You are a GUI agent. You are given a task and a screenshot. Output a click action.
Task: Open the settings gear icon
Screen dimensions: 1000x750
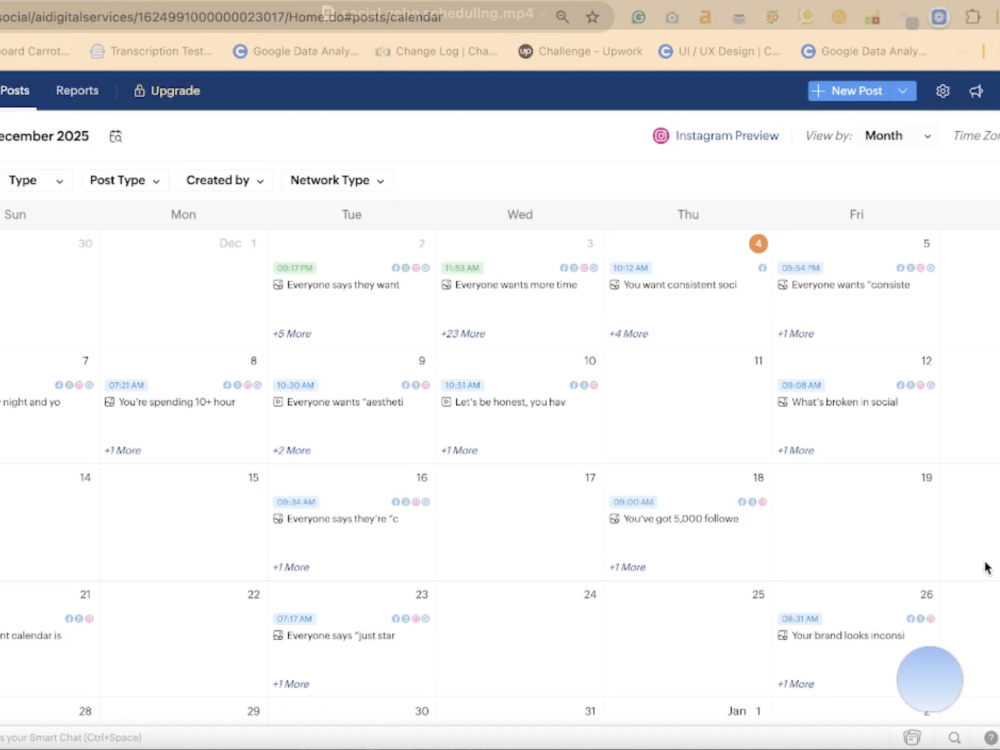(943, 91)
